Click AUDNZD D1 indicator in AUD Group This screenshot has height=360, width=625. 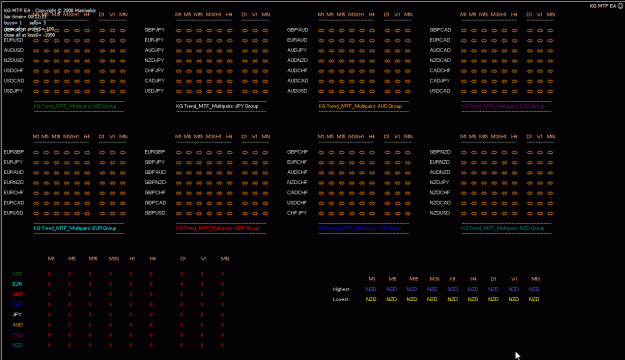[x=387, y=61]
